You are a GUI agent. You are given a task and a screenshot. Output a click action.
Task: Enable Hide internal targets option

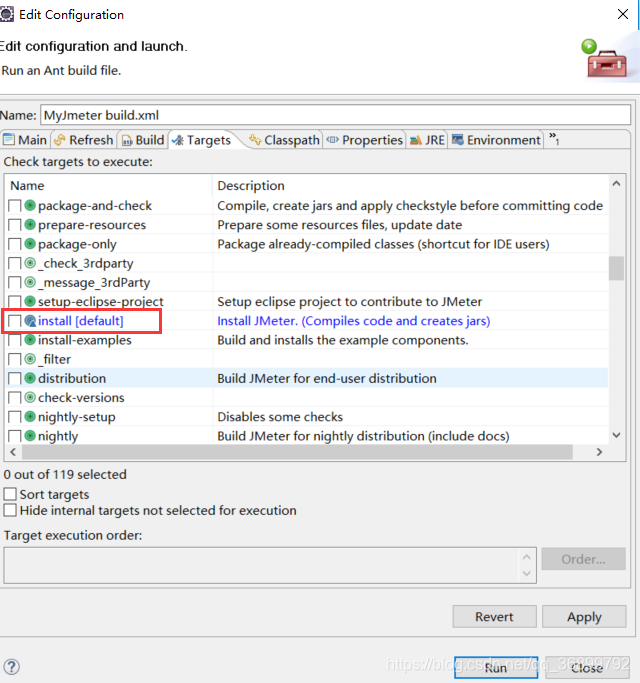pos(10,510)
